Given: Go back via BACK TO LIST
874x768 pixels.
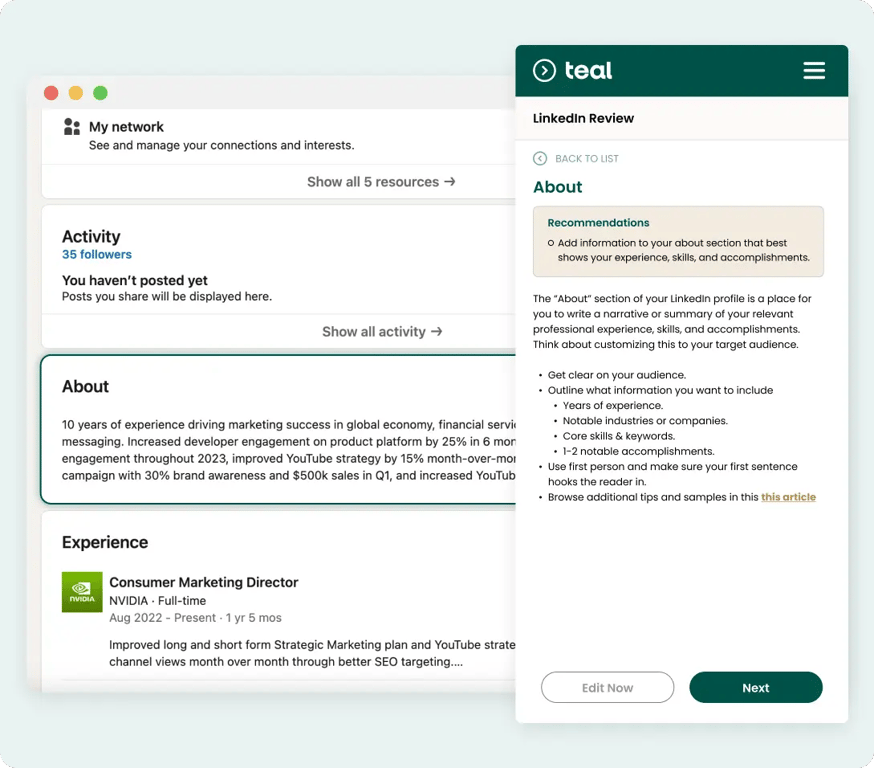Looking at the screenshot, I should pos(586,159).
